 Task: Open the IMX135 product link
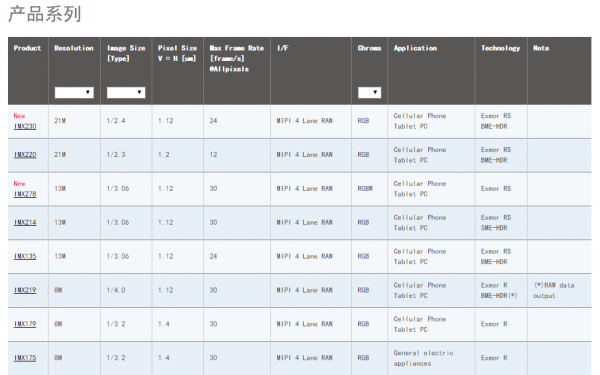click(25, 256)
